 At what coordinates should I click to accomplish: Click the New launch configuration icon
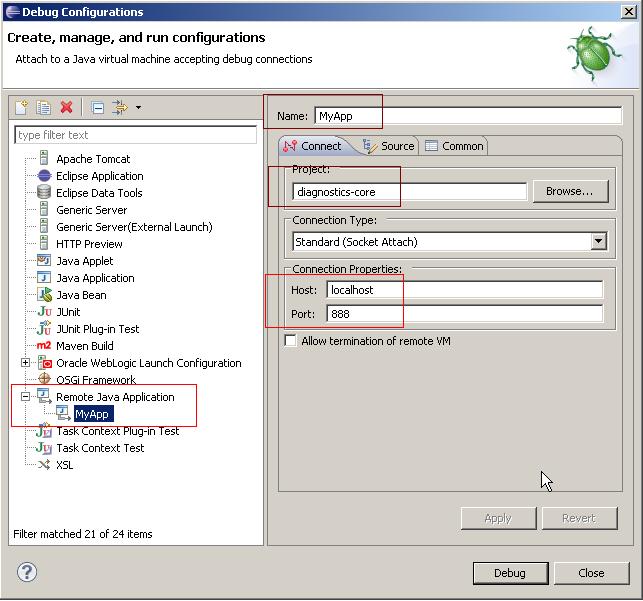(21, 108)
